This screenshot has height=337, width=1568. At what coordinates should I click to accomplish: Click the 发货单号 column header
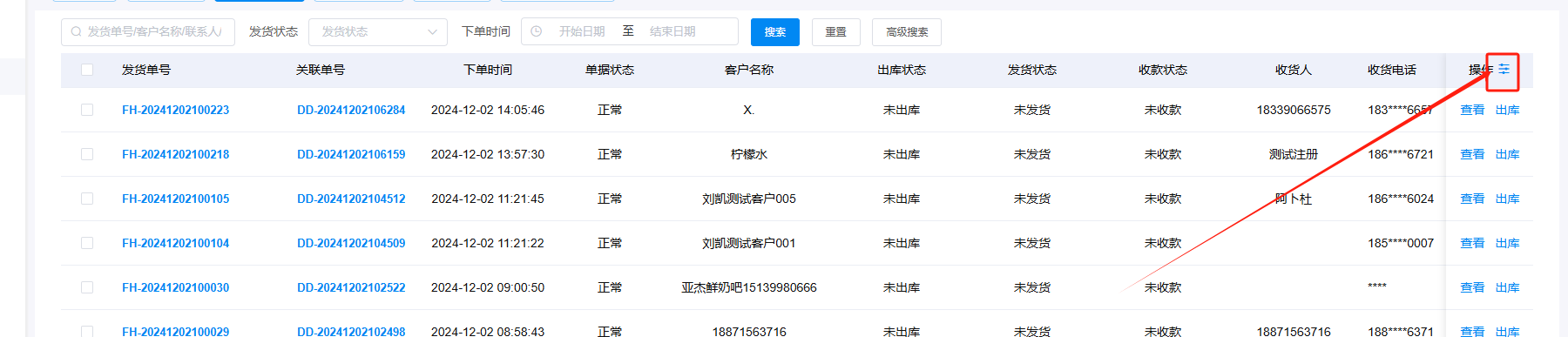point(146,70)
